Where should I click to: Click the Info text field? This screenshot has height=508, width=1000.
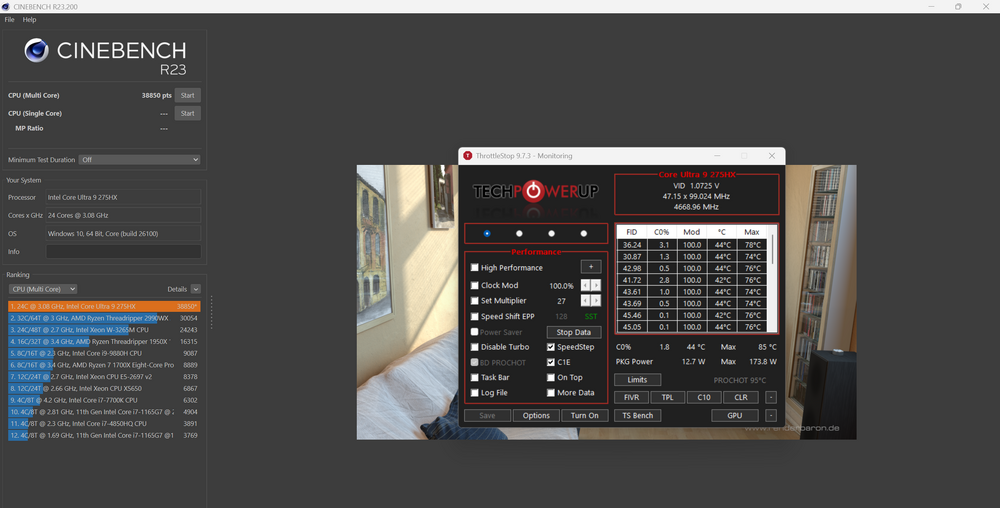(x=123, y=252)
